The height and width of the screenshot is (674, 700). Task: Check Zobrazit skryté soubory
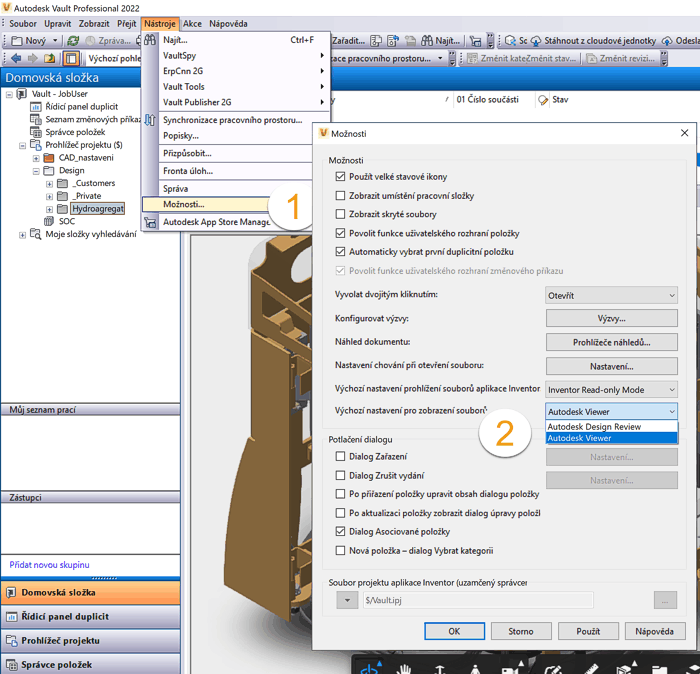(x=340, y=214)
